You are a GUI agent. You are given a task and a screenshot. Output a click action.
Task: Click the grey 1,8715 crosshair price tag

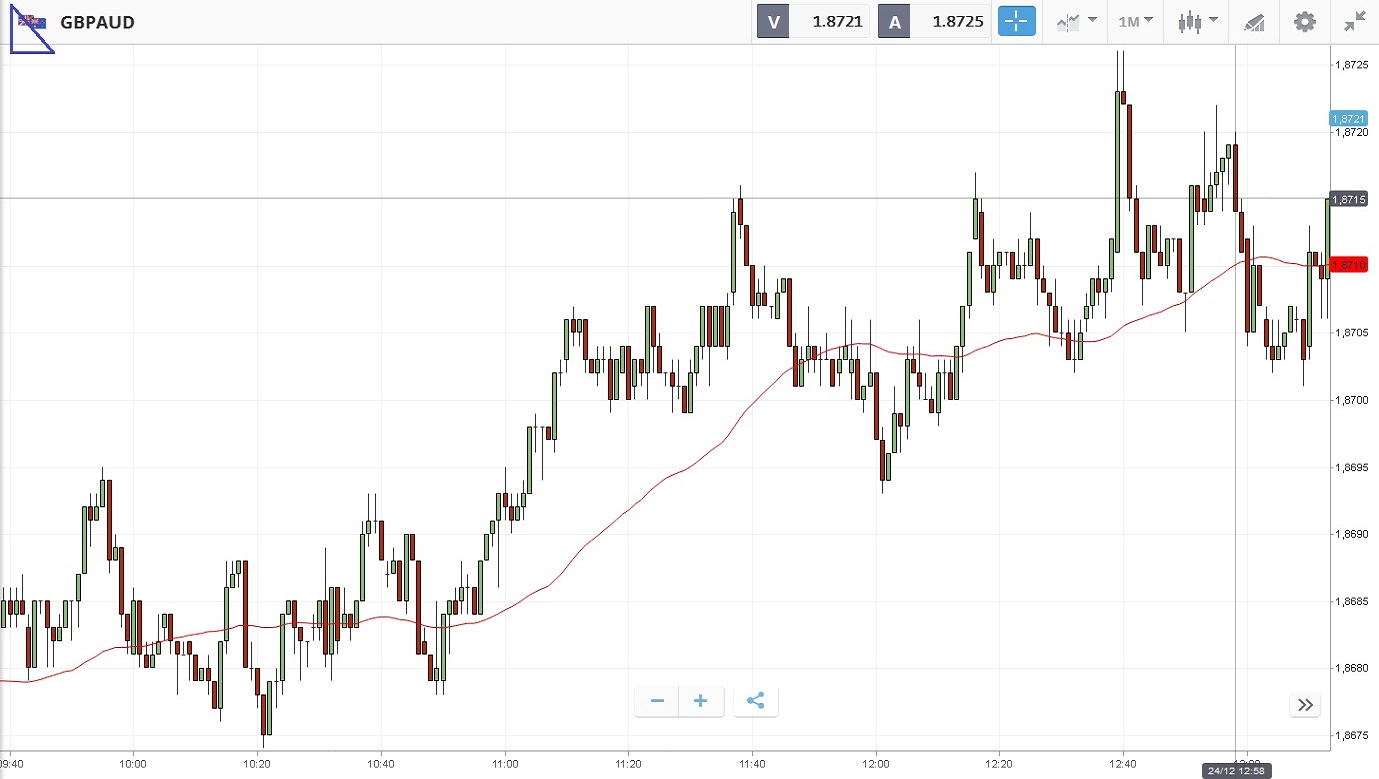tap(1348, 199)
